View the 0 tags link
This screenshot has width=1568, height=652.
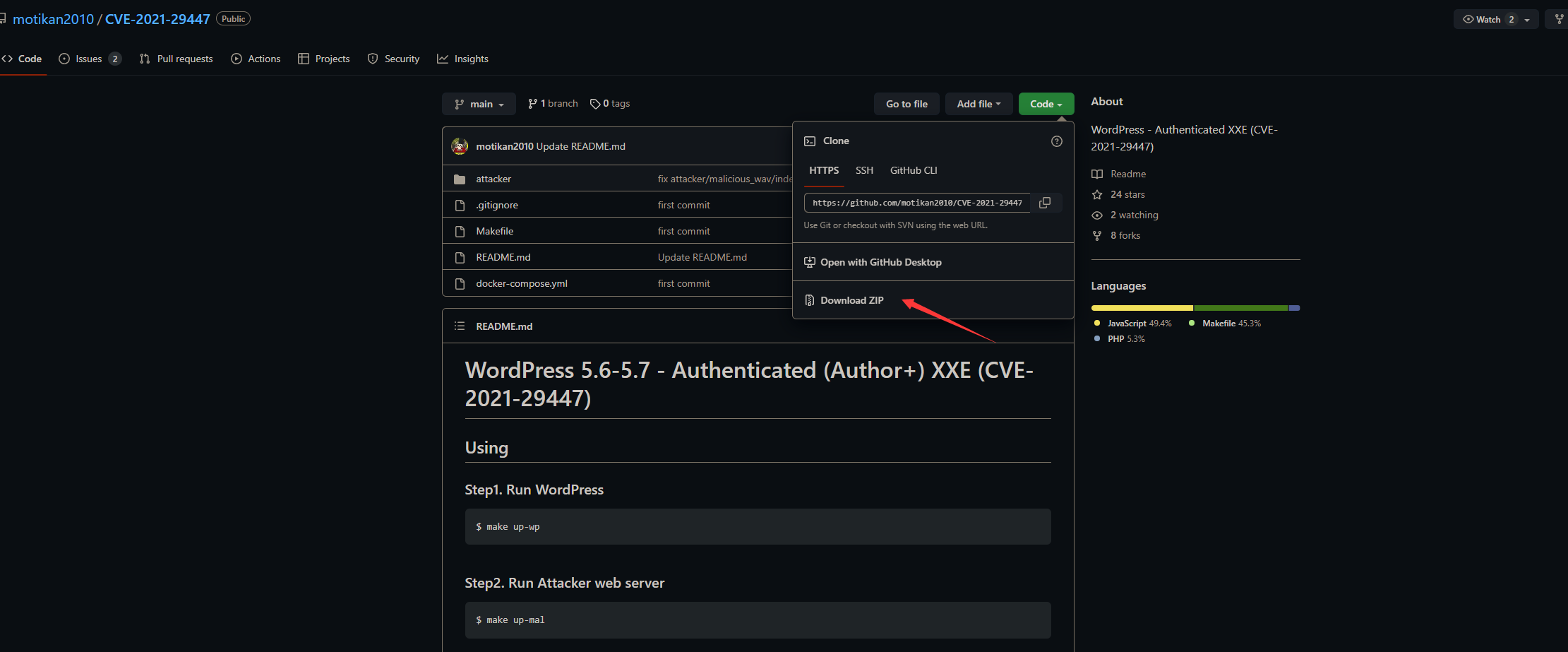611,104
